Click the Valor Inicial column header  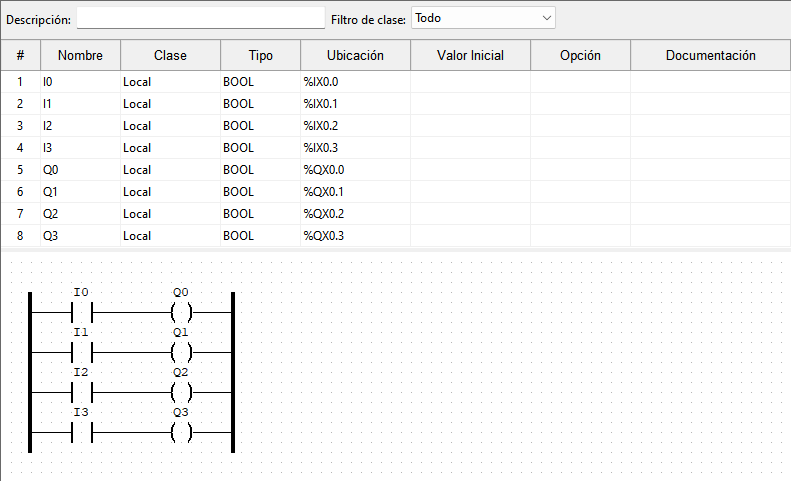pos(470,56)
